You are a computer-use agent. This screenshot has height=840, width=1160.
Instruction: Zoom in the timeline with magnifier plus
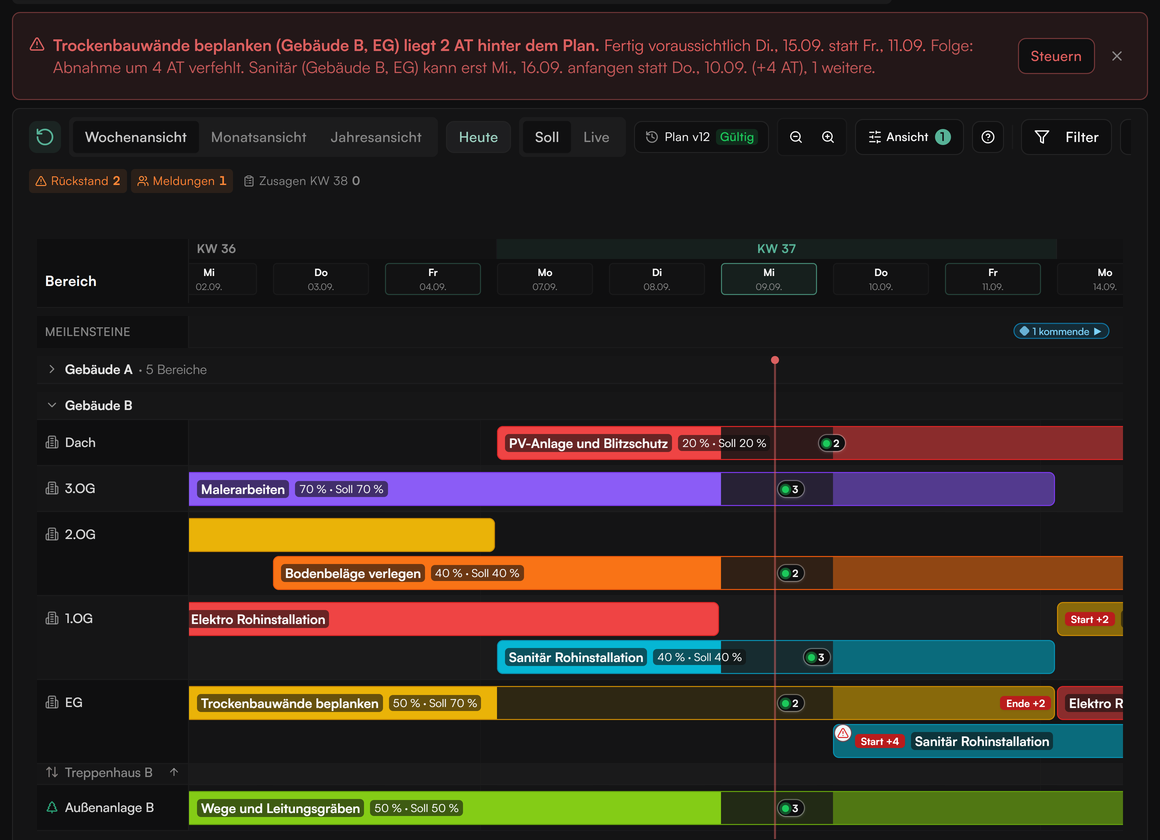[828, 137]
